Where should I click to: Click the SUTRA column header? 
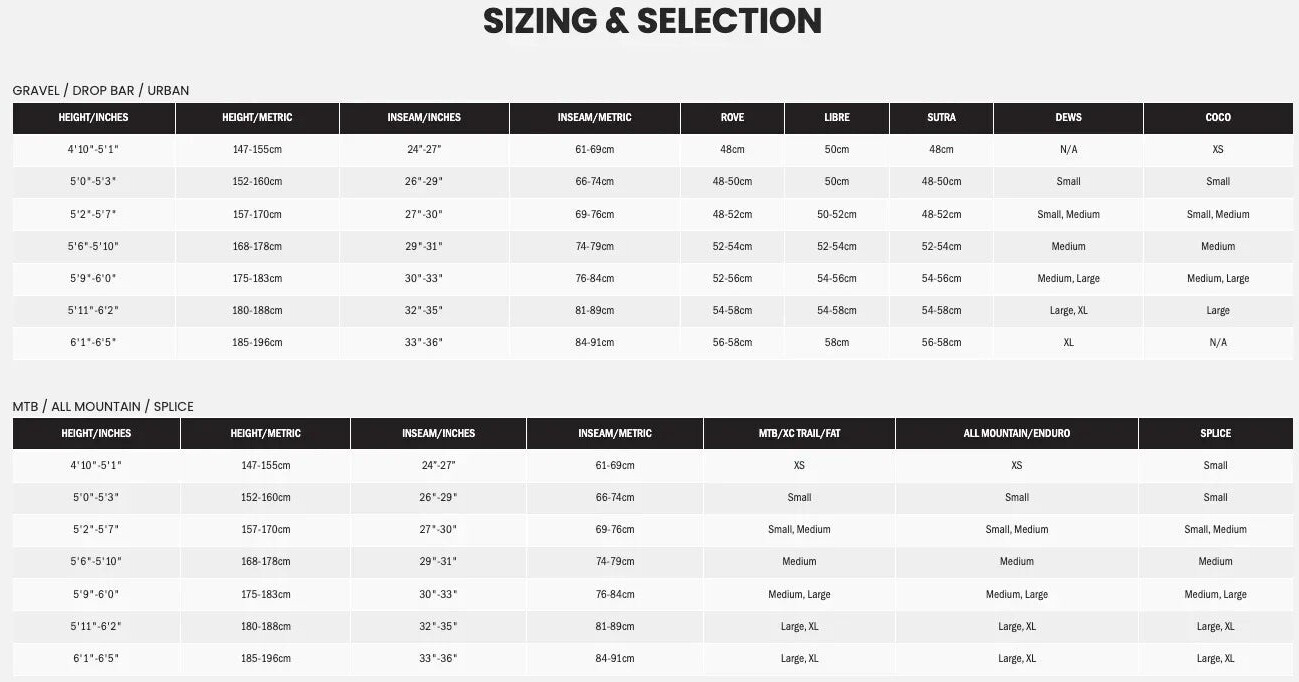tap(941, 118)
